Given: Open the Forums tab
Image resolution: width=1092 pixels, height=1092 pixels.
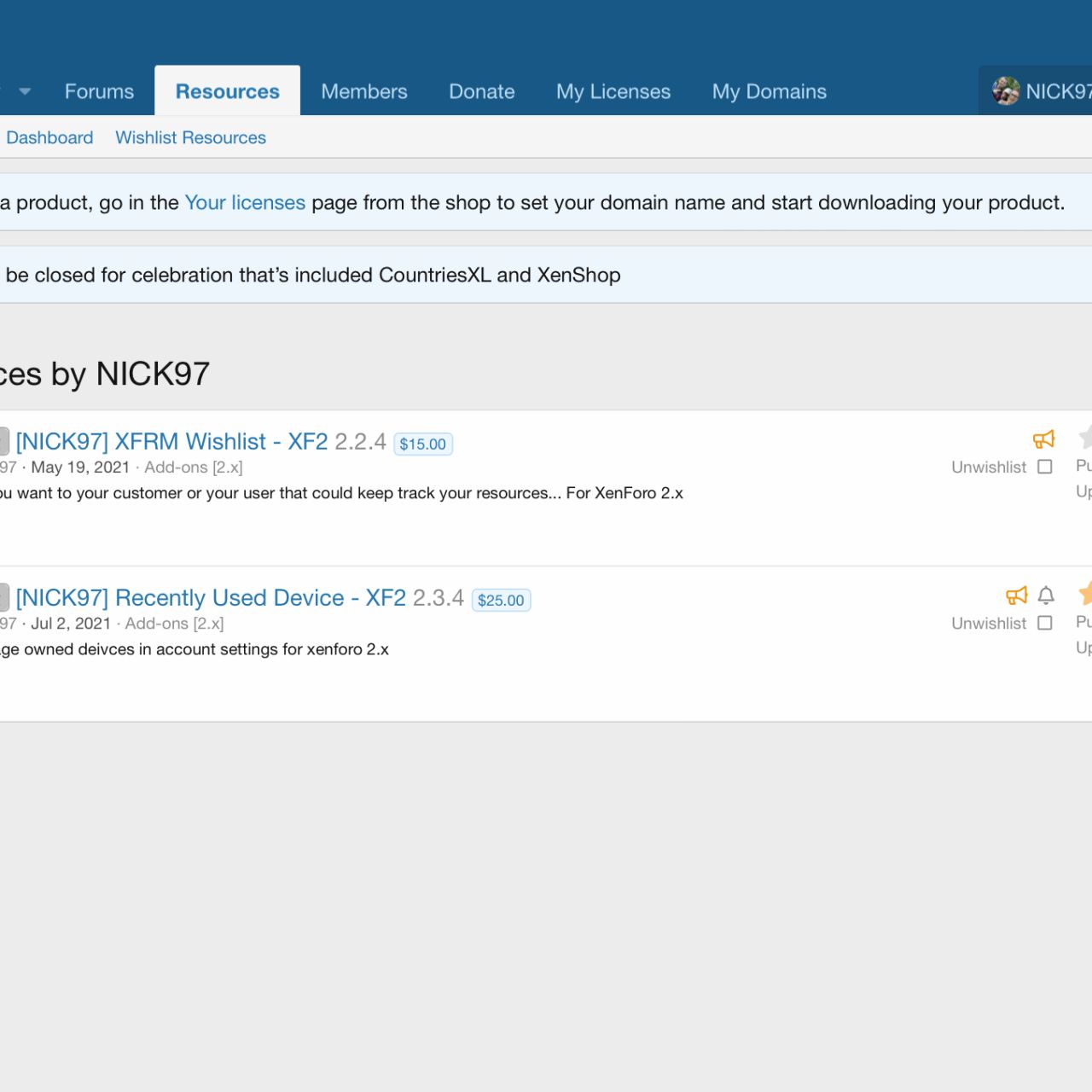Looking at the screenshot, I should pyautogui.click(x=99, y=91).
